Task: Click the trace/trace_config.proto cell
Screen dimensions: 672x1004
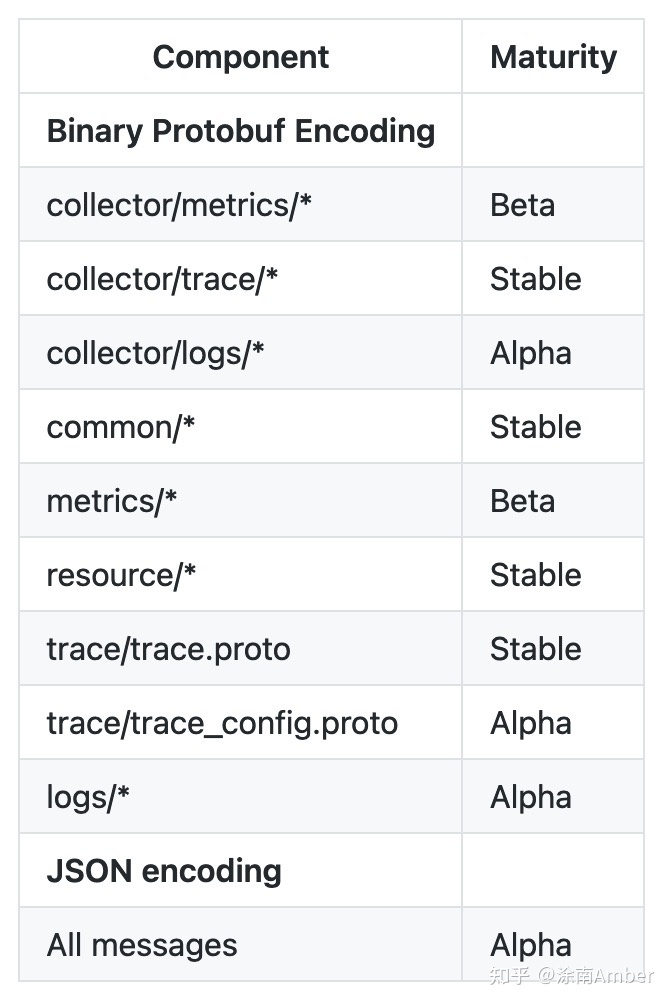Action: pos(222,723)
